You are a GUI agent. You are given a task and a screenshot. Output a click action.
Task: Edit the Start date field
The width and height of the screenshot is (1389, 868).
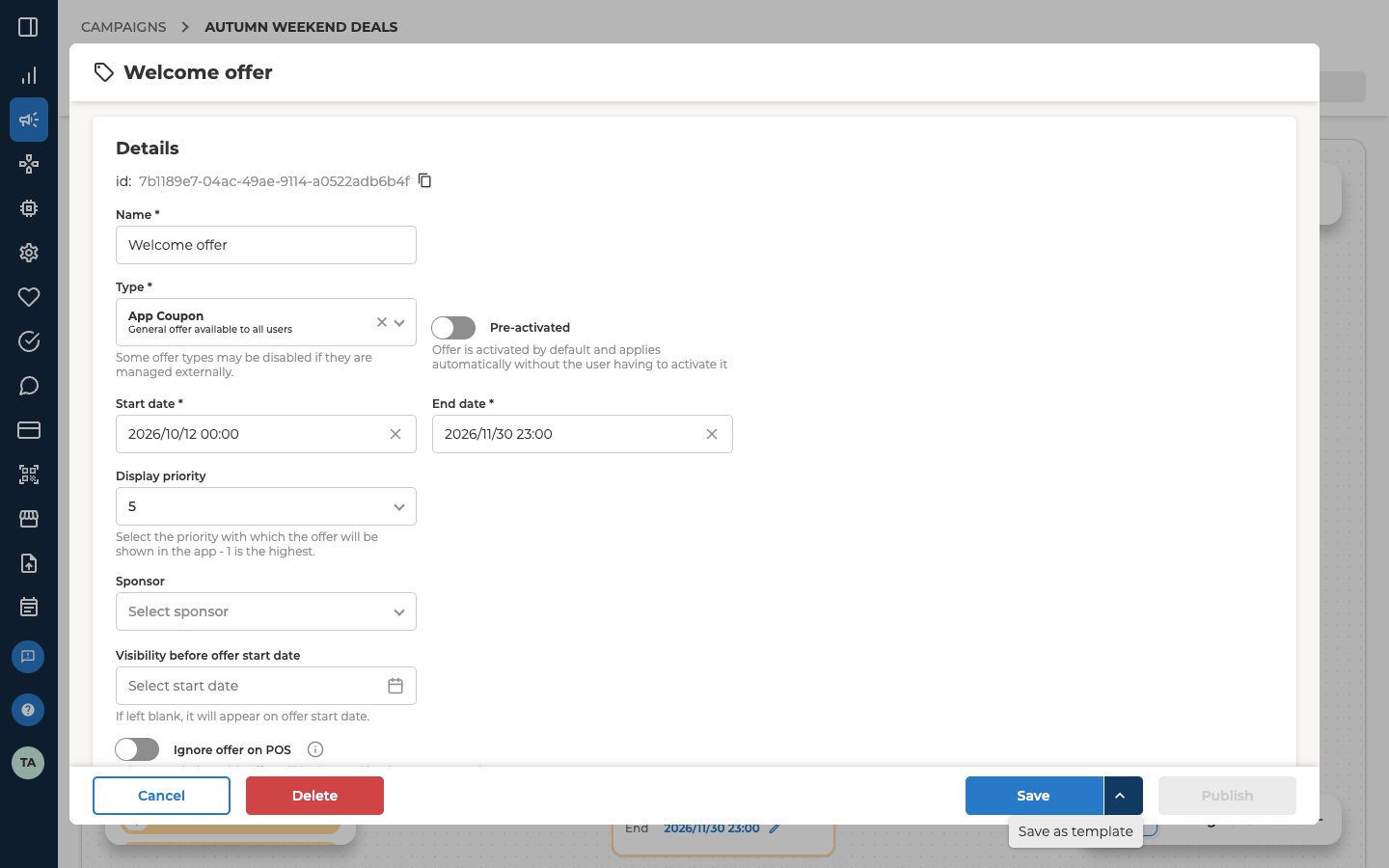pos(266,434)
